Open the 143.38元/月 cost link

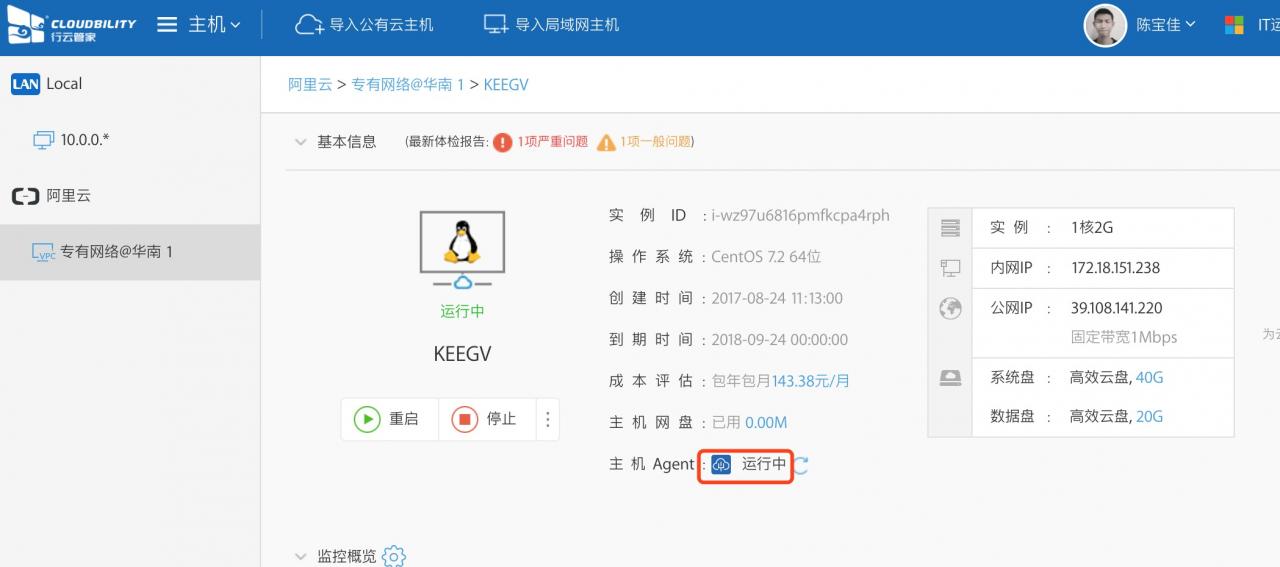[x=811, y=381]
